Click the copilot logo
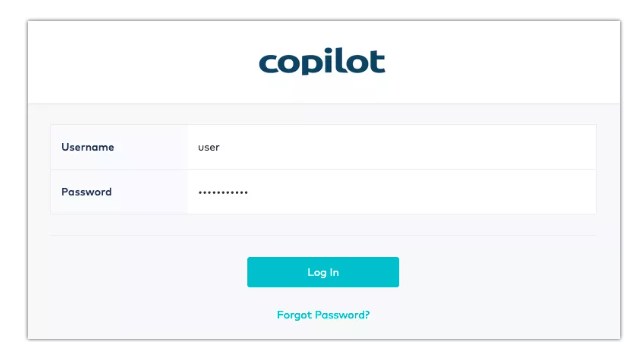This screenshot has height=361, width=638. pyautogui.click(x=322, y=62)
